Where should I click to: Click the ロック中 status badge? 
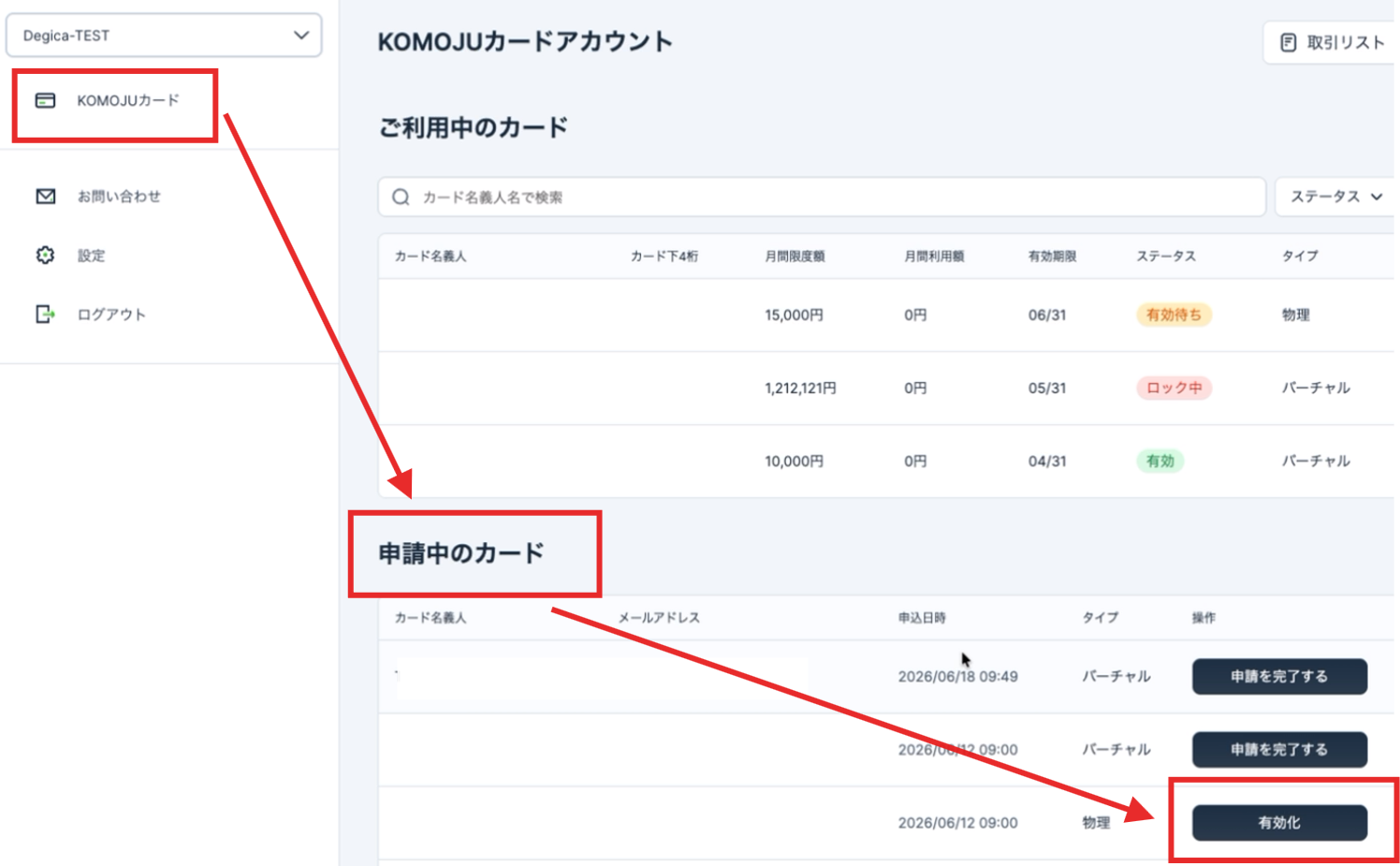1174,388
